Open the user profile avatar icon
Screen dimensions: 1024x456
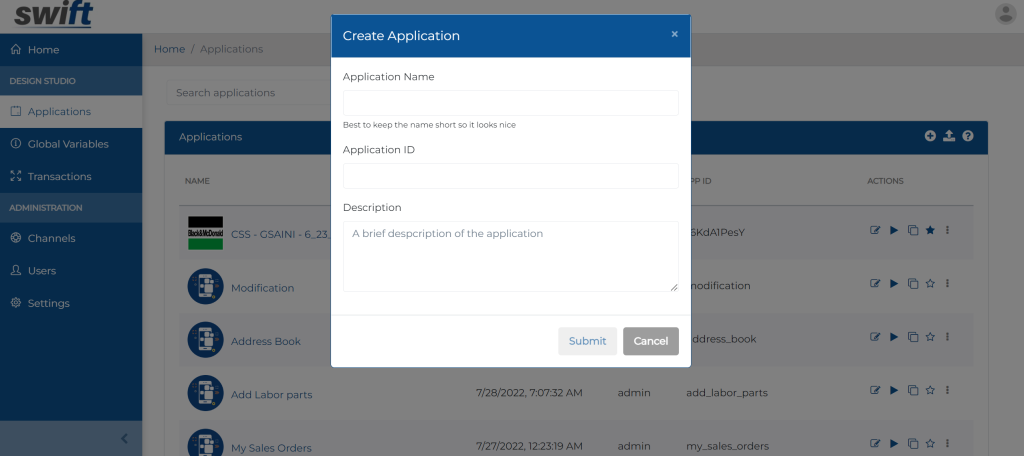pos(1006,14)
